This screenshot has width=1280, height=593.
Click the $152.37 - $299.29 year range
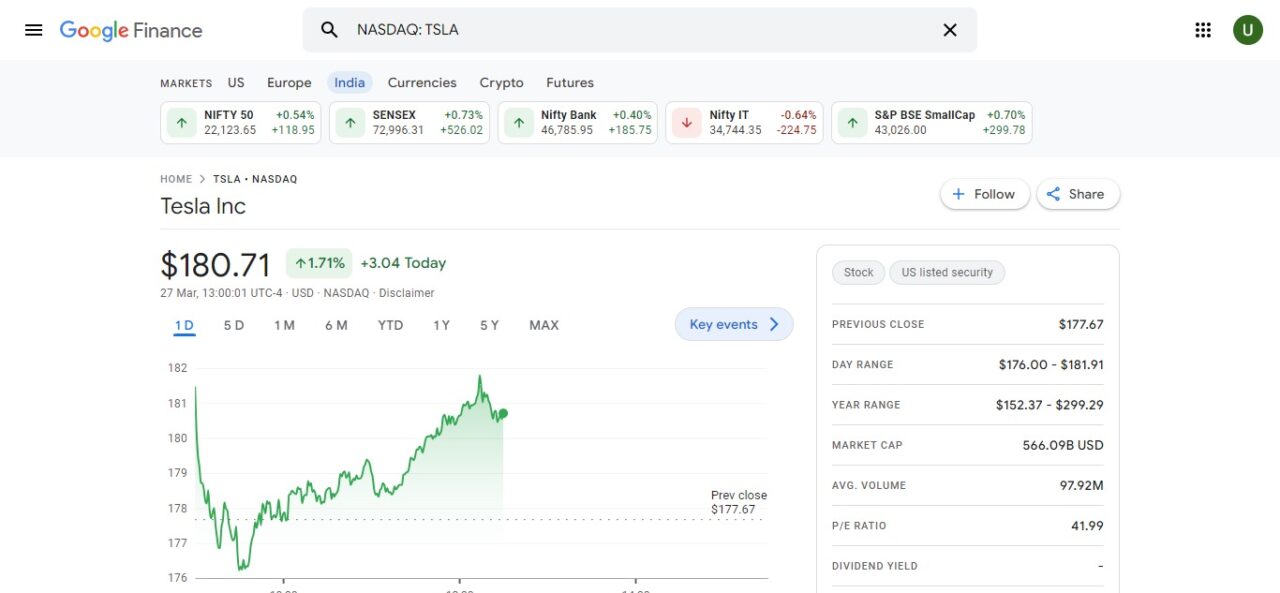tap(1050, 405)
